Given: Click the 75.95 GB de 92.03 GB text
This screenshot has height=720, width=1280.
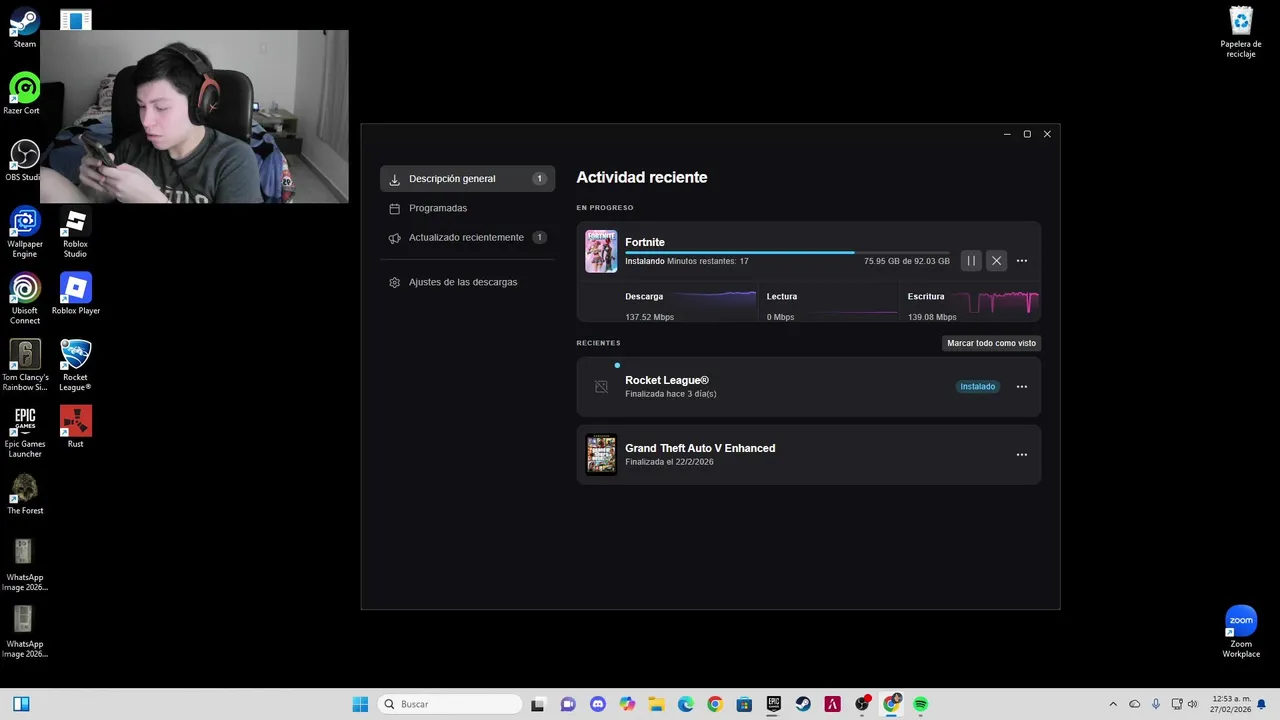Looking at the screenshot, I should (907, 261).
